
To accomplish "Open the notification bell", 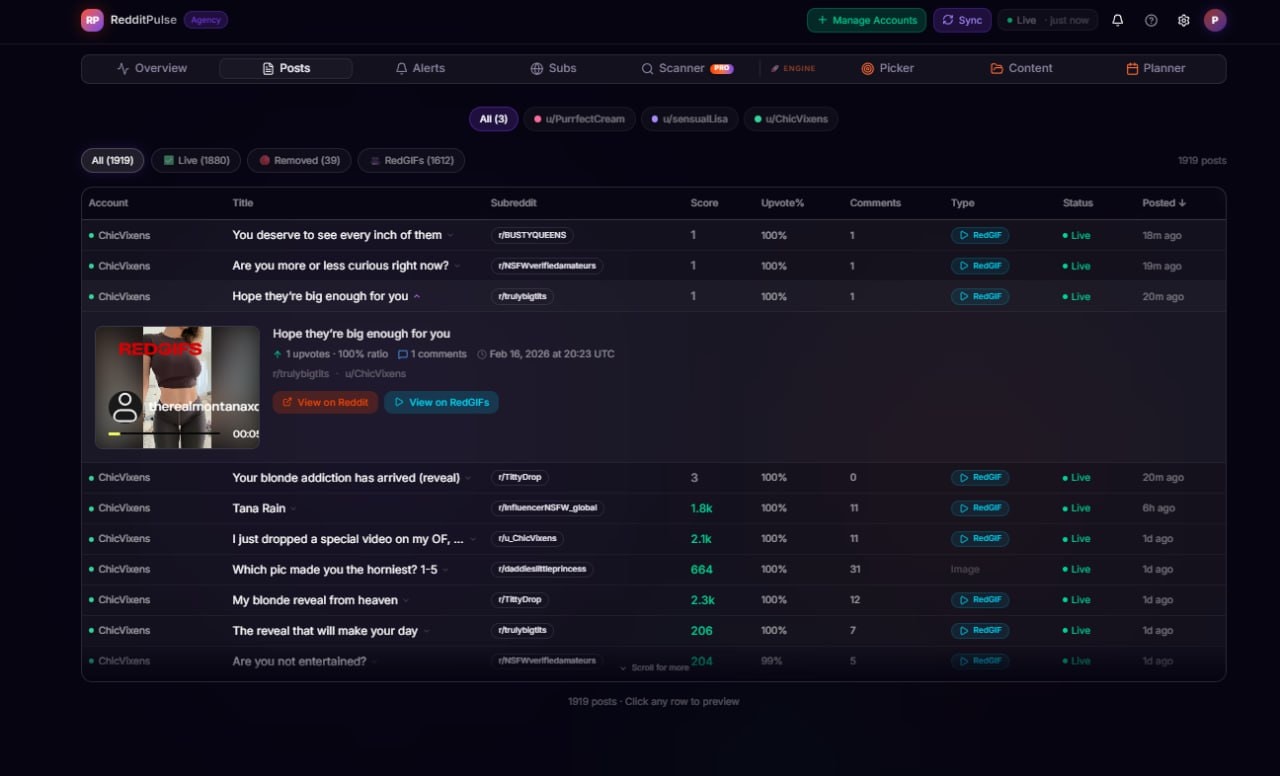I will coord(1117,20).
